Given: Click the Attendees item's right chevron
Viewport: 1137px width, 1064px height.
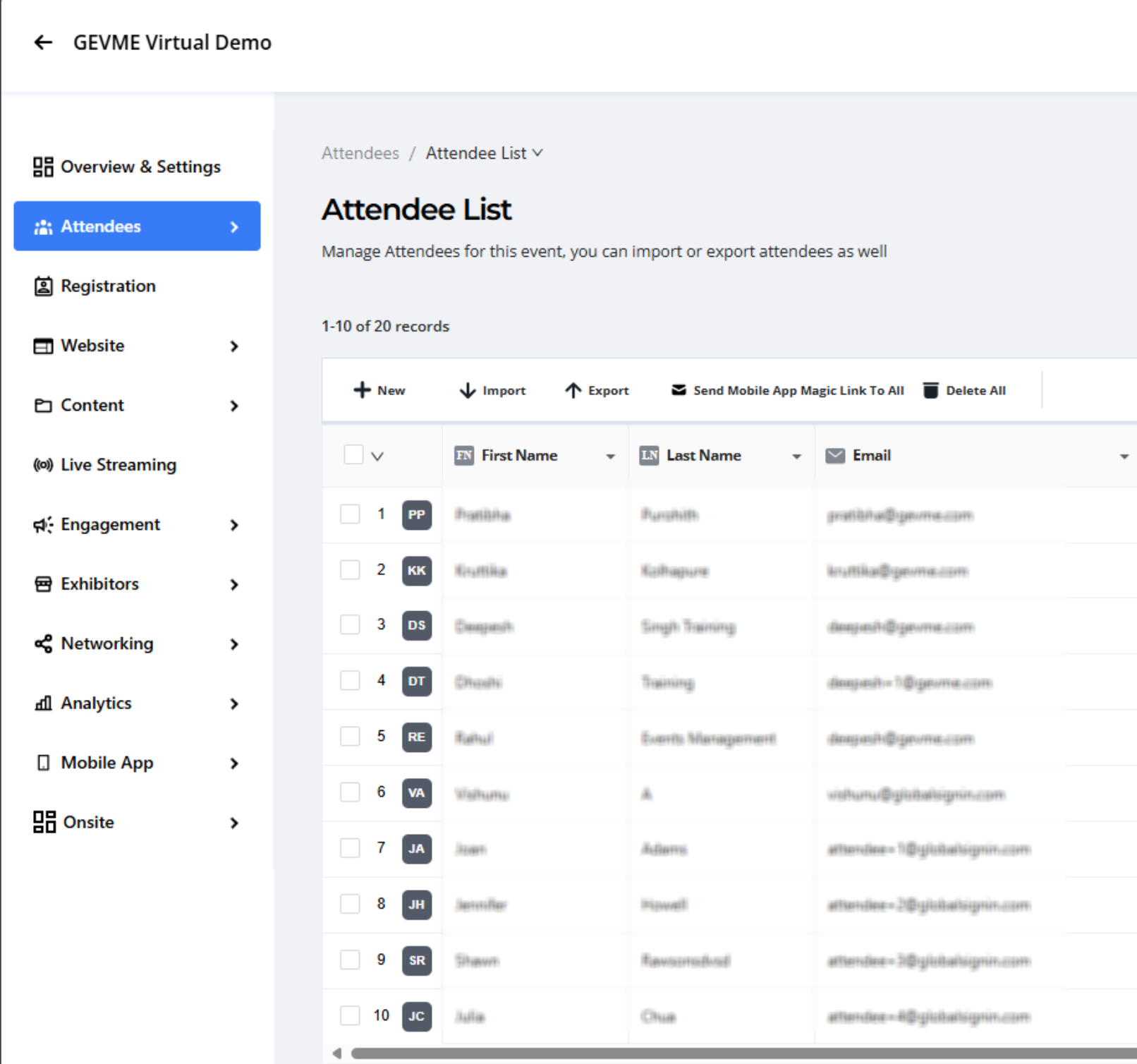Looking at the screenshot, I should (x=234, y=227).
